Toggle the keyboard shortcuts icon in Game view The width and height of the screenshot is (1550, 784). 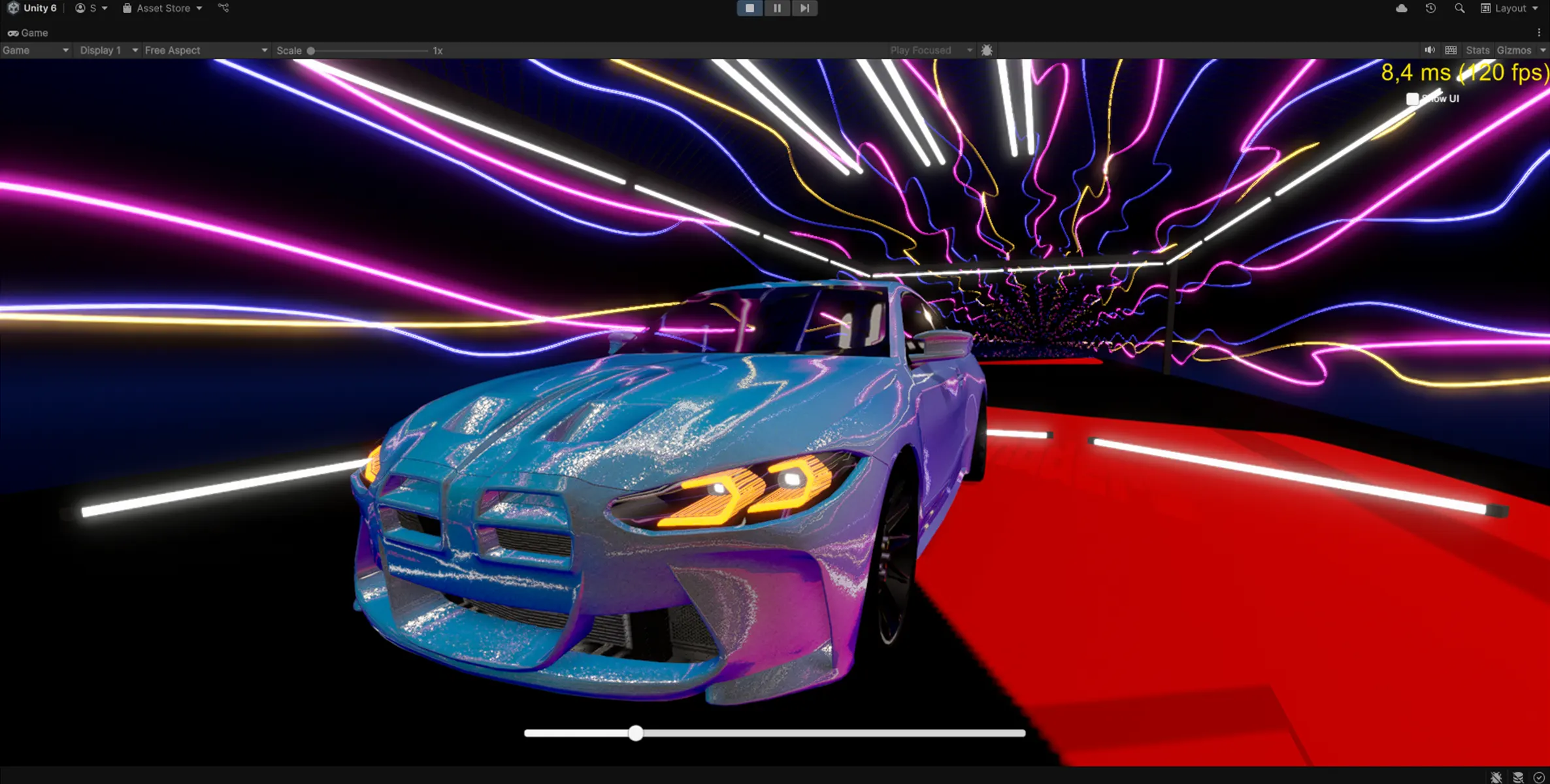[1451, 50]
